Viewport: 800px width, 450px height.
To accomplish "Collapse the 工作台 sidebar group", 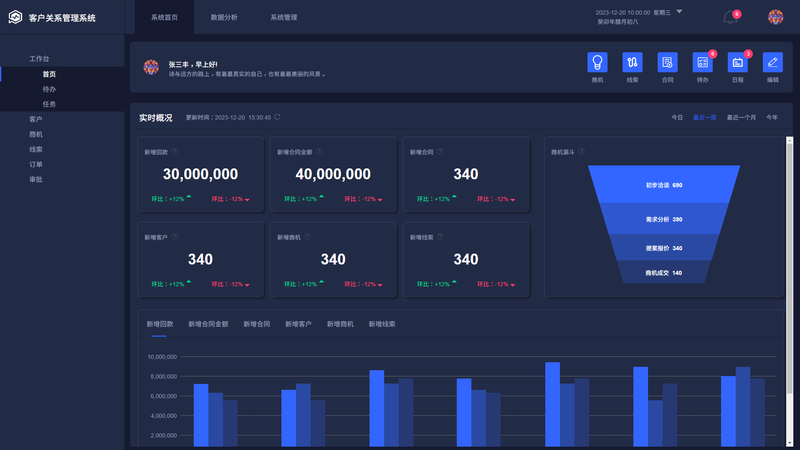I will [39, 59].
